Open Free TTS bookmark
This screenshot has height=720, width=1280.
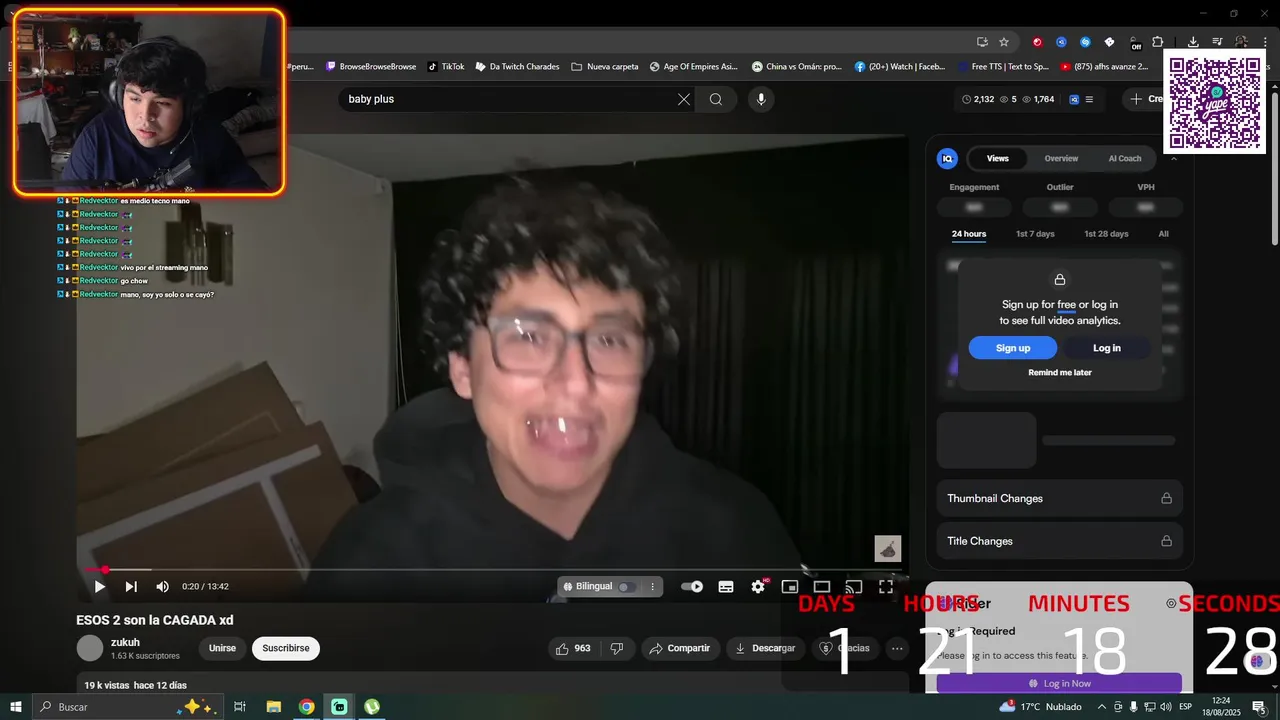pos(1002,67)
